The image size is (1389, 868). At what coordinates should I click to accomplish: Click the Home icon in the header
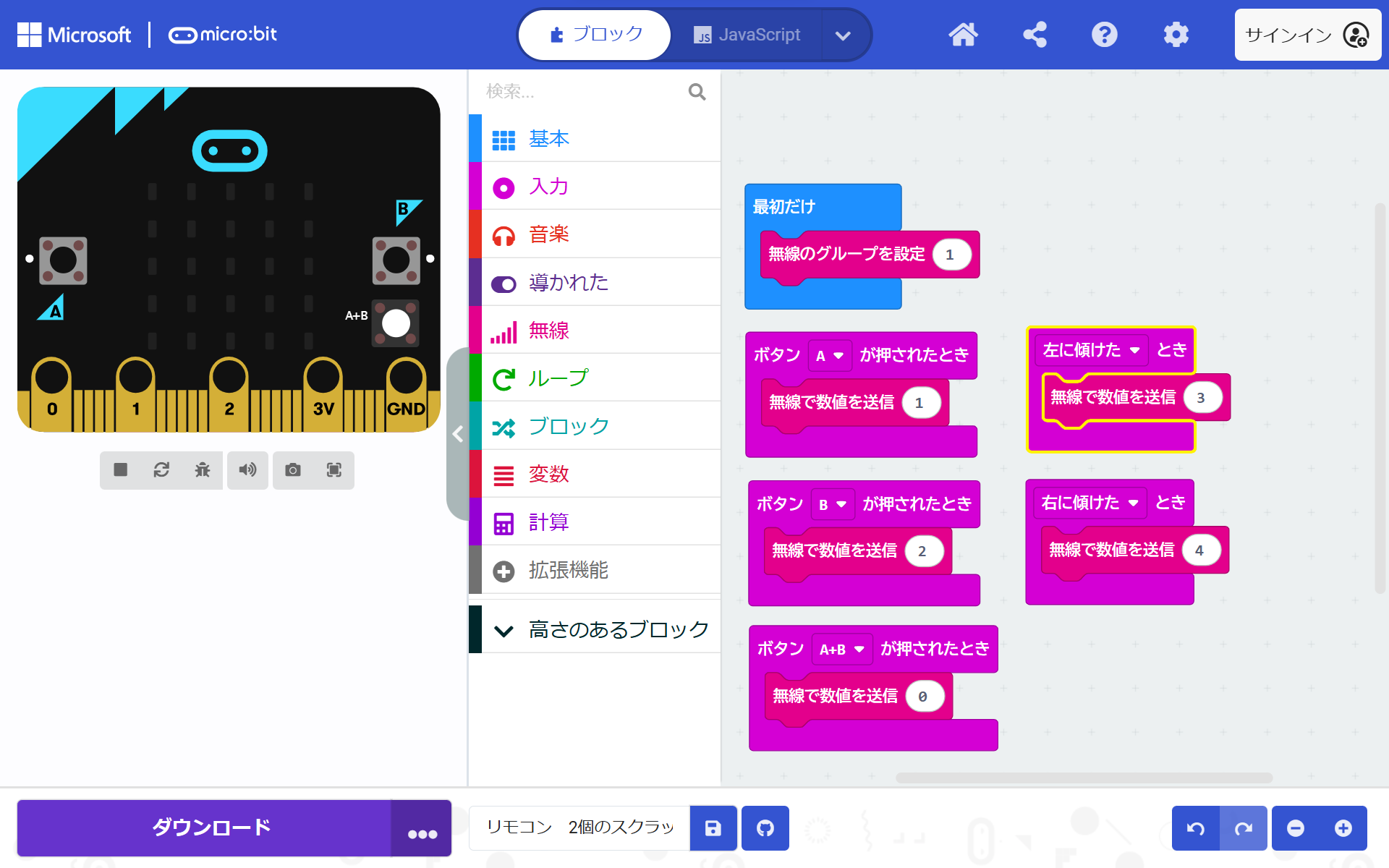[963, 35]
